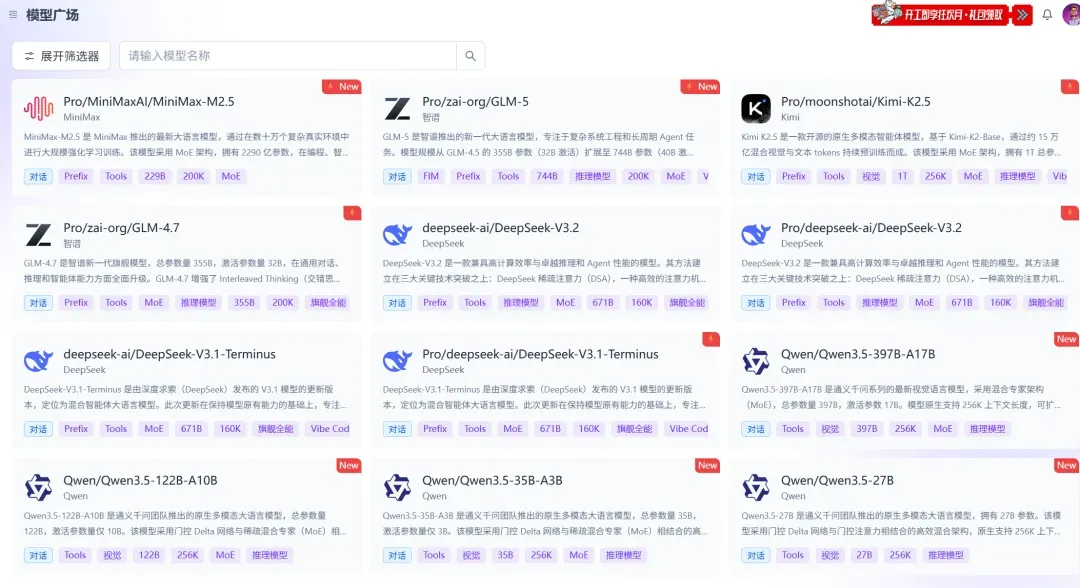Open the notification bell

click(1047, 14)
